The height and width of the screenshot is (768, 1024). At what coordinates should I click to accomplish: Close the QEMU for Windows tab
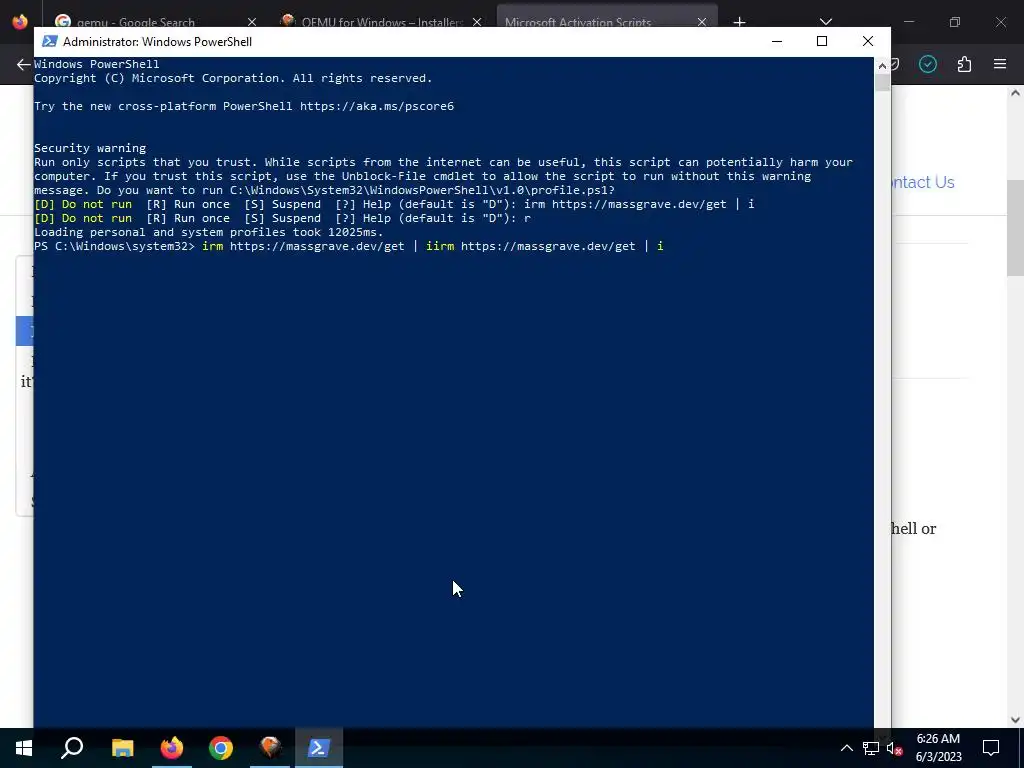point(477,22)
